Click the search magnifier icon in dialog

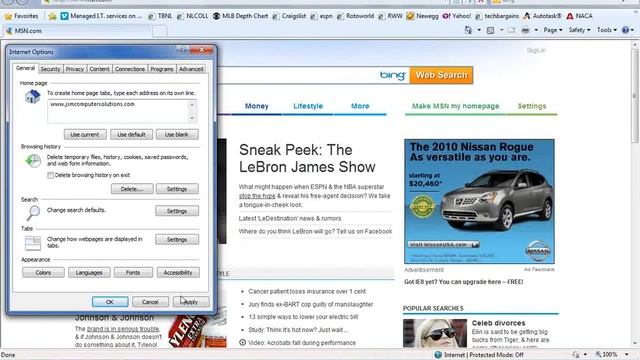(33, 212)
